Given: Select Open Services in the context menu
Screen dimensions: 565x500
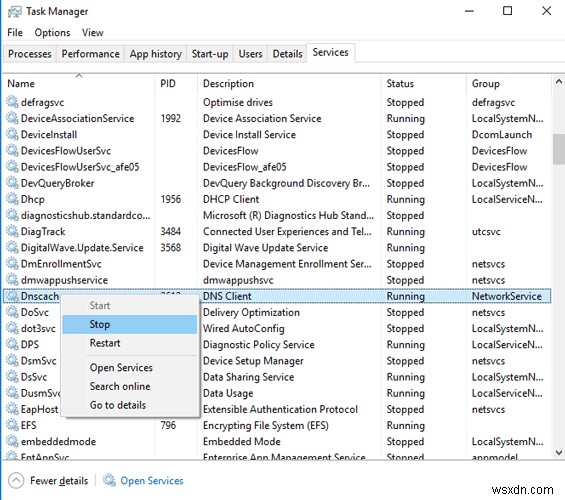Looking at the screenshot, I should (x=130, y=367).
